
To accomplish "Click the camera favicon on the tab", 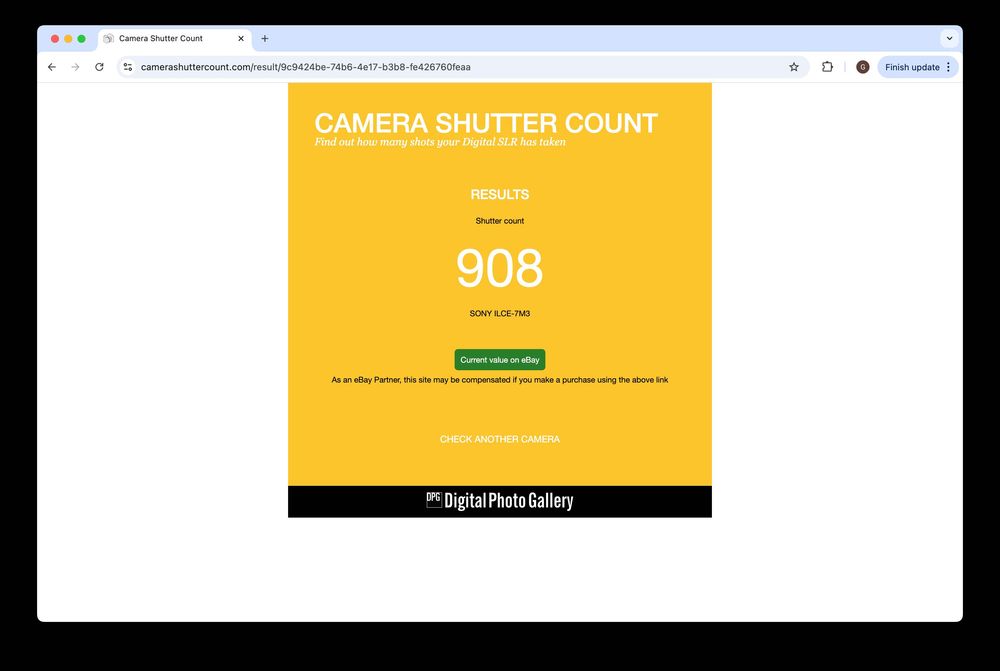I will point(108,38).
